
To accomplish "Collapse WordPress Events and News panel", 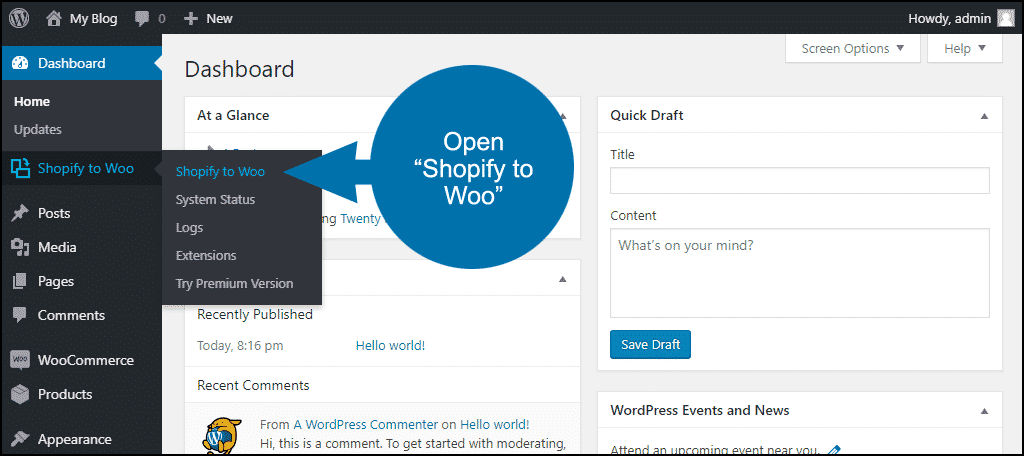I will (984, 411).
